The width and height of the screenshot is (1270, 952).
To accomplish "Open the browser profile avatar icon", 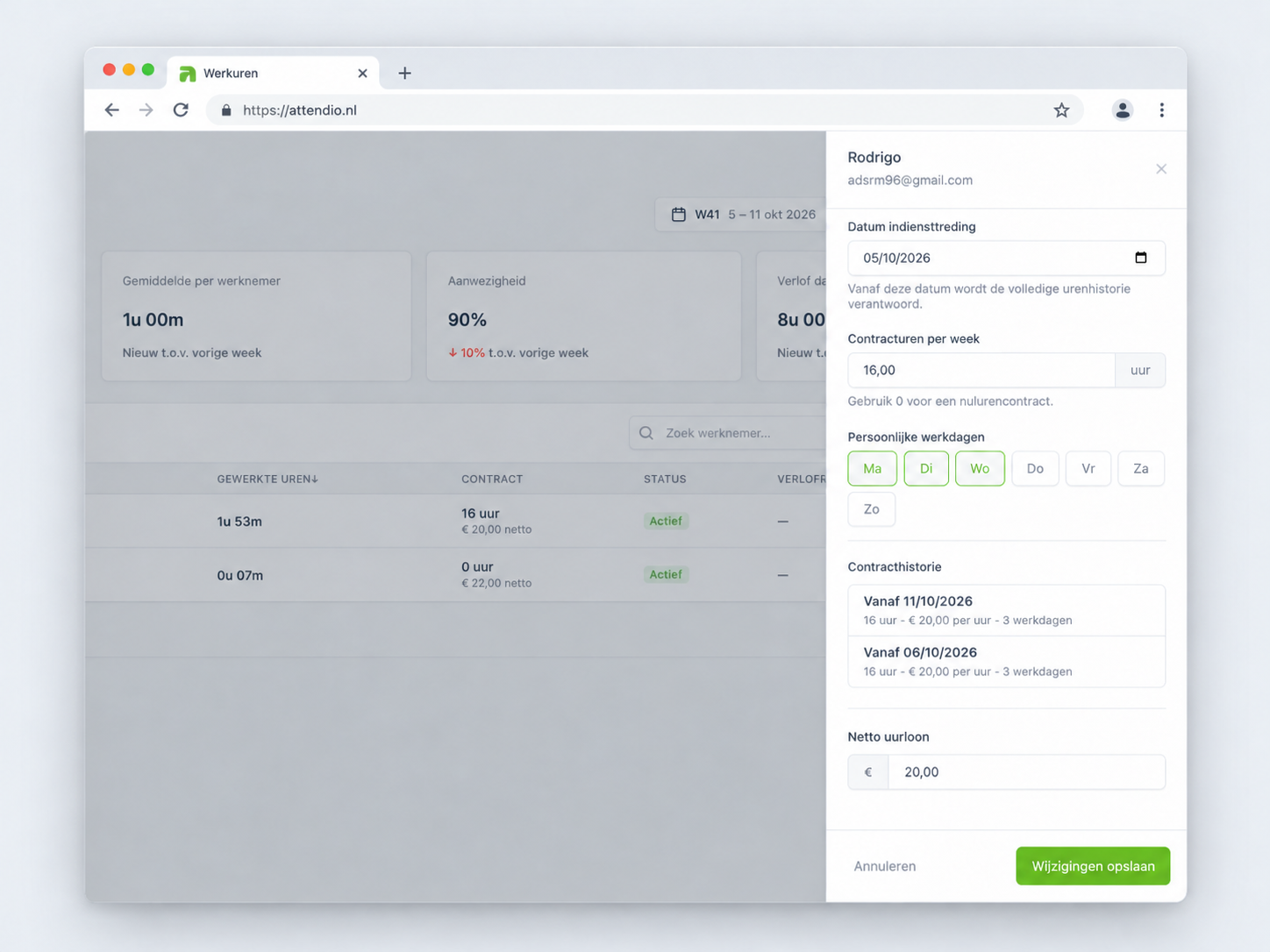I will click(x=1122, y=110).
